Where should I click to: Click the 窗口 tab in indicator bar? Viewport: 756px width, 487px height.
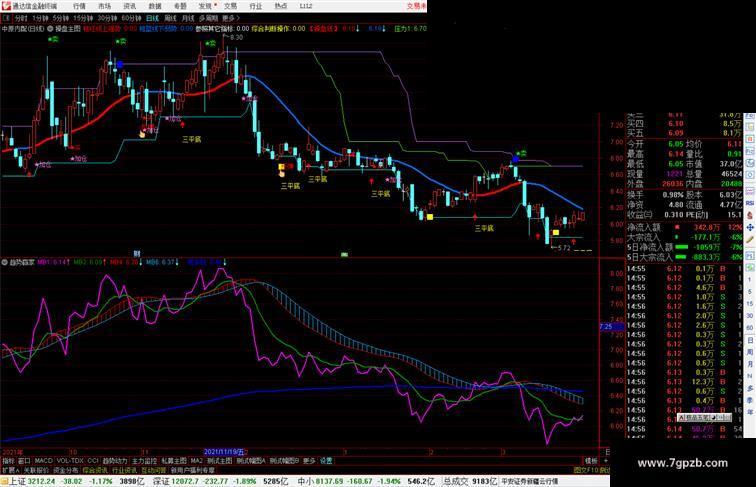click(24, 461)
